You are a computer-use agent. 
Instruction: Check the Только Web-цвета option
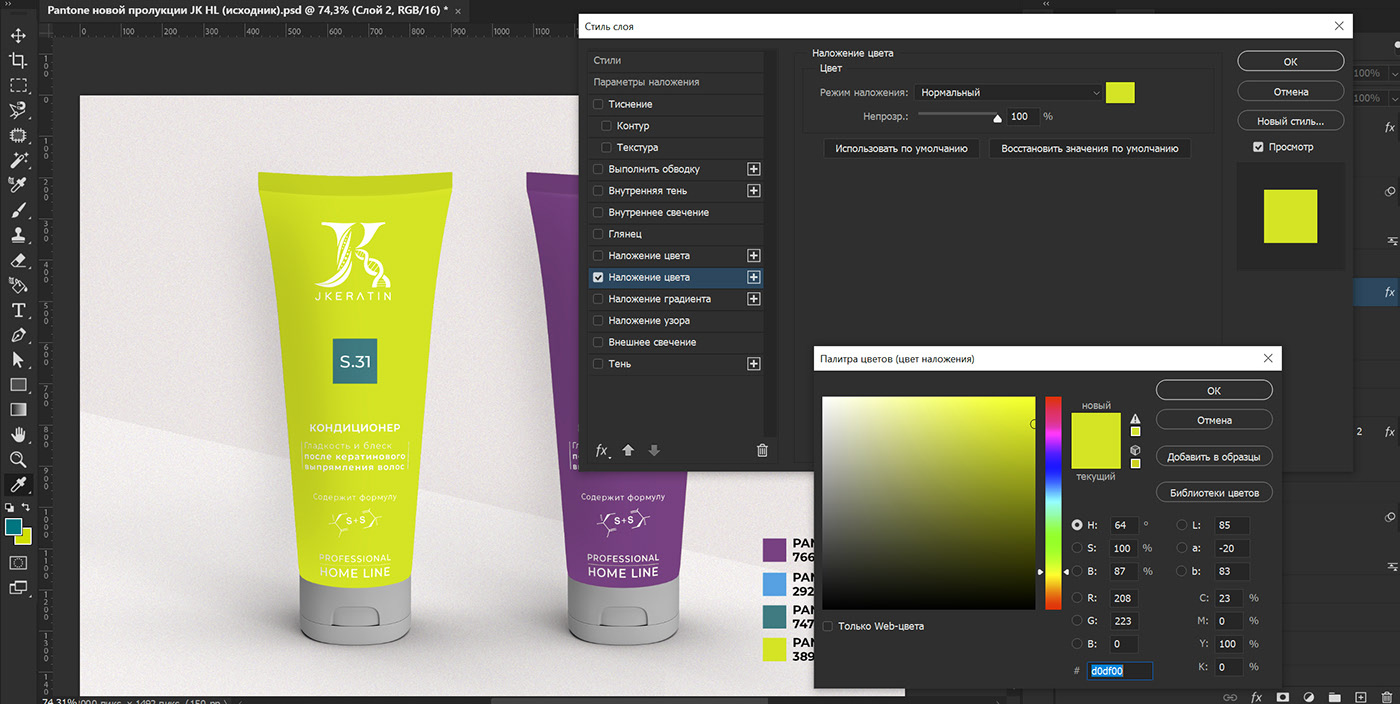pyautogui.click(x=827, y=626)
